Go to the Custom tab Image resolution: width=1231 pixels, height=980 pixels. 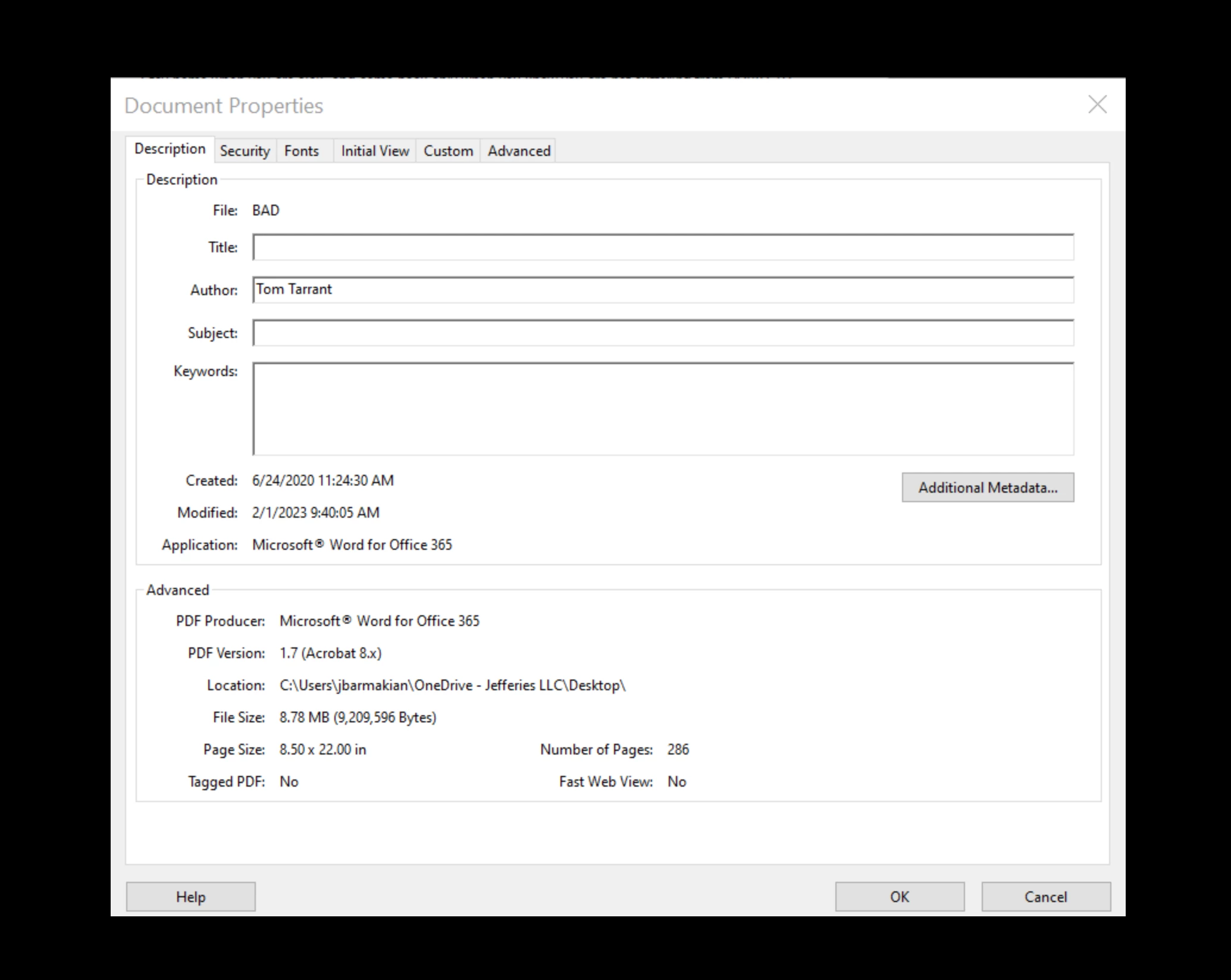(448, 151)
